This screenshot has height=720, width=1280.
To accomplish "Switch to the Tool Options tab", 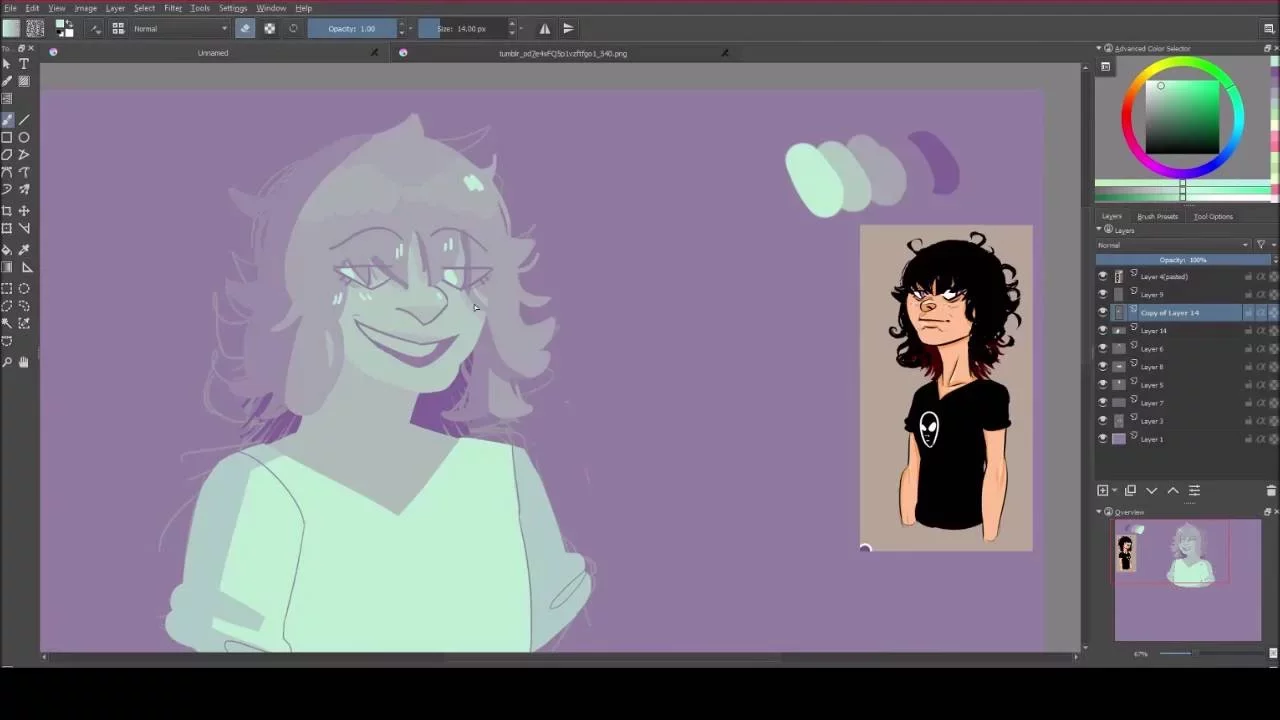I will coord(1213,216).
